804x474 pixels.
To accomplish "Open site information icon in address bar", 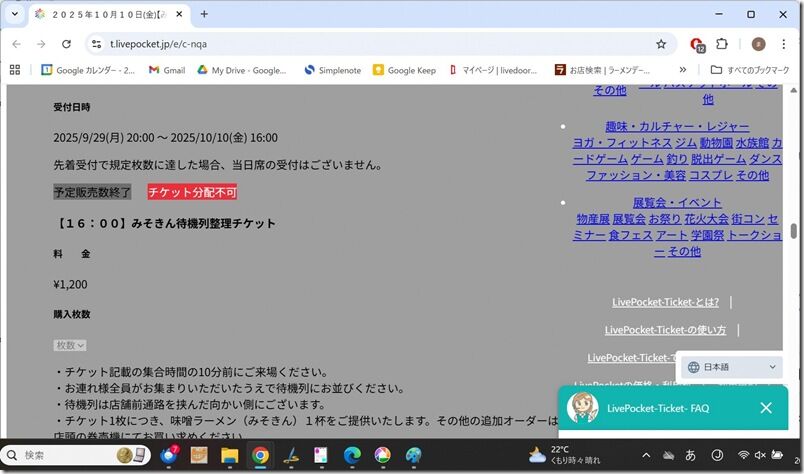I will click(x=96, y=44).
